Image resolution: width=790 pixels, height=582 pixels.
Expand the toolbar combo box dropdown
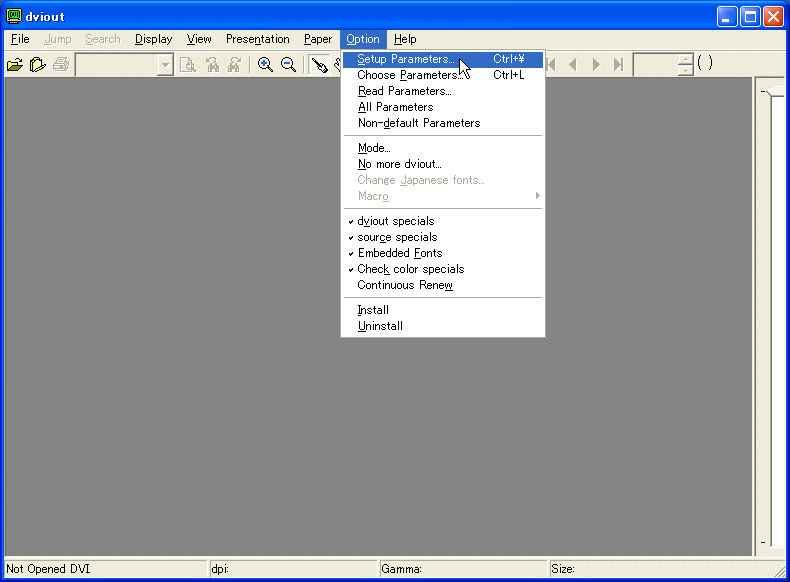pos(166,65)
